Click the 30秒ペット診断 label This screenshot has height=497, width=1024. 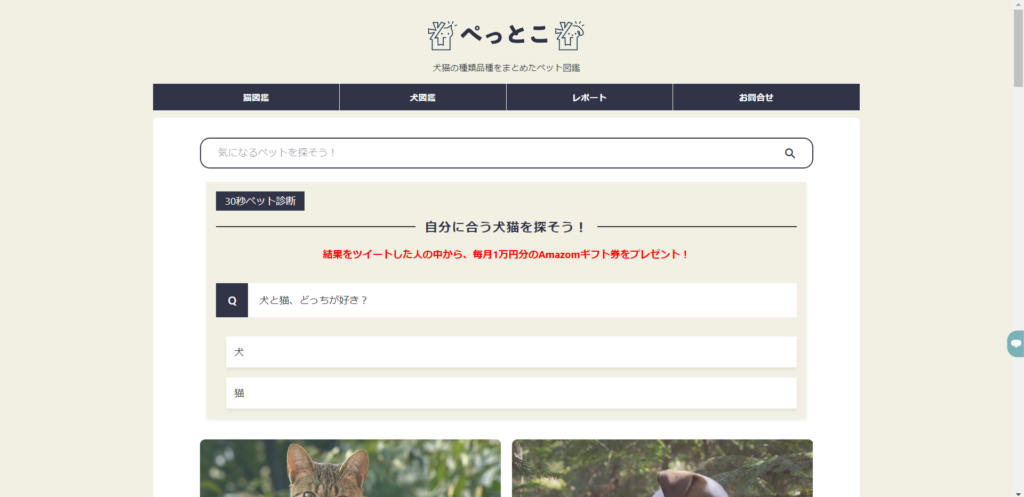coord(260,201)
